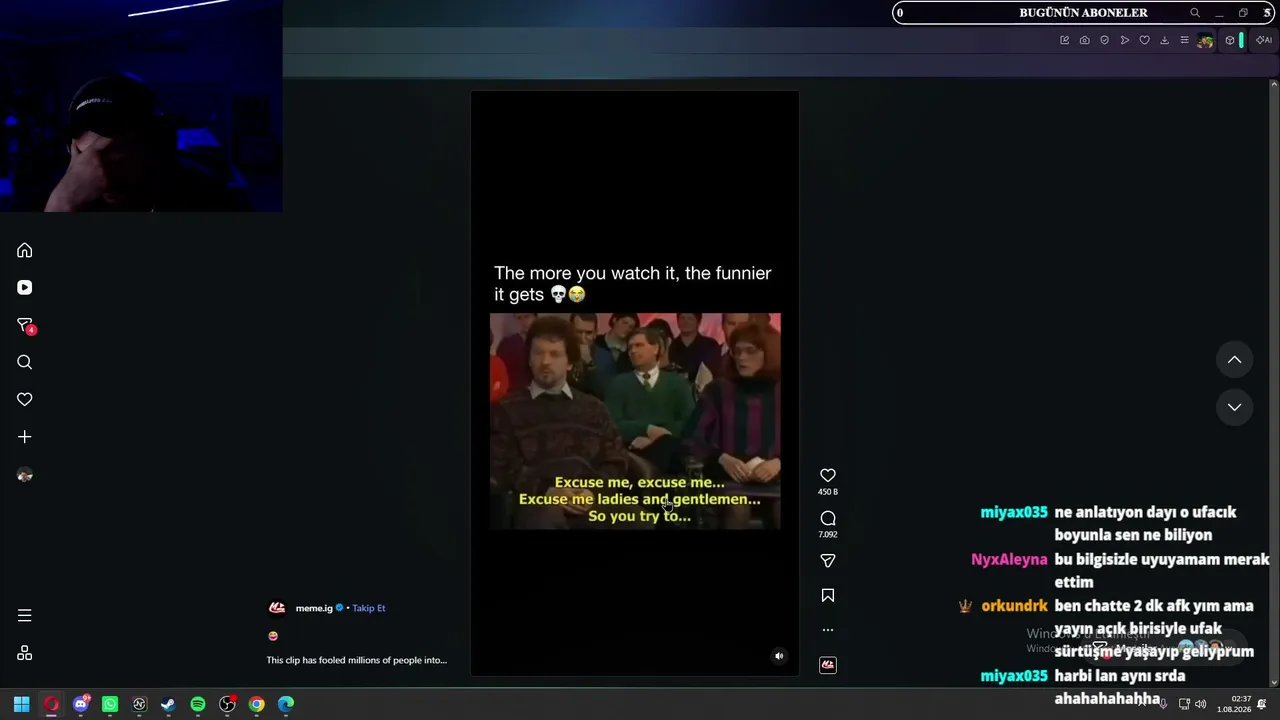Screen dimensions: 1280x720
Task: Open Notifications heart in left sidebar
Action: click(x=25, y=399)
